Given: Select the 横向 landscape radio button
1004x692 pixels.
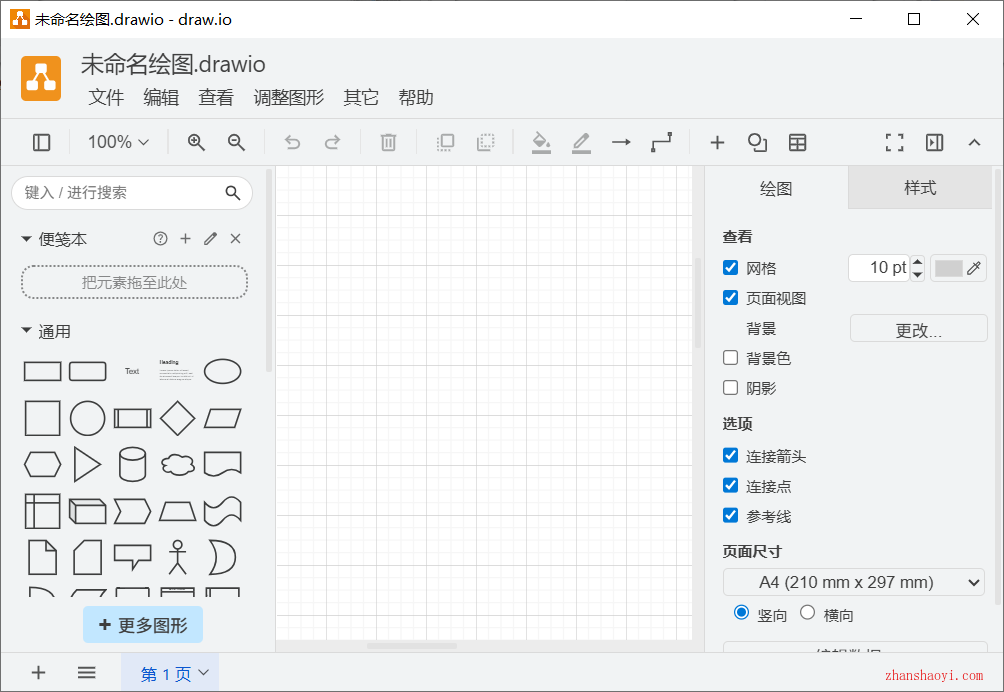Looking at the screenshot, I should coord(808,613).
